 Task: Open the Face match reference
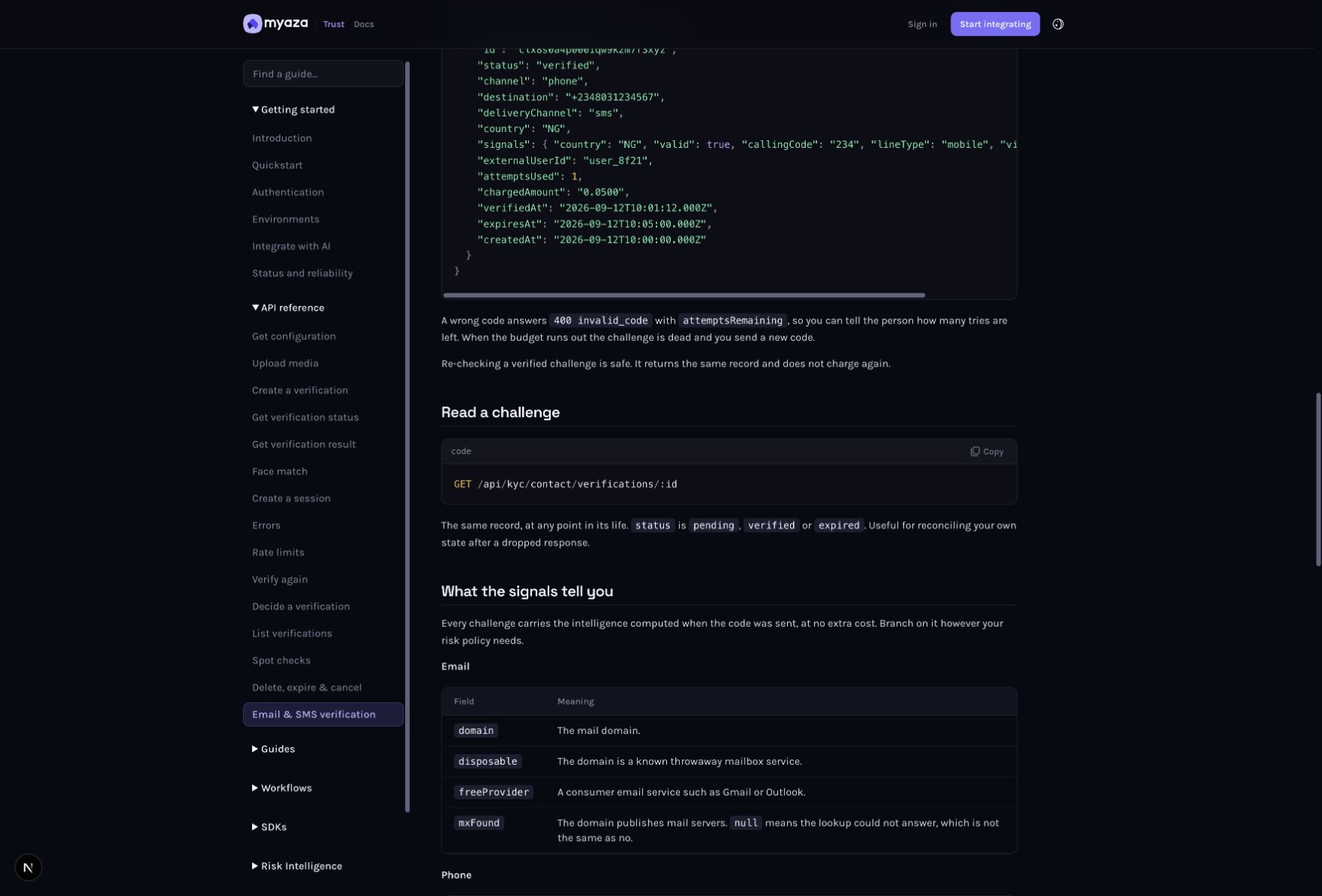click(279, 472)
